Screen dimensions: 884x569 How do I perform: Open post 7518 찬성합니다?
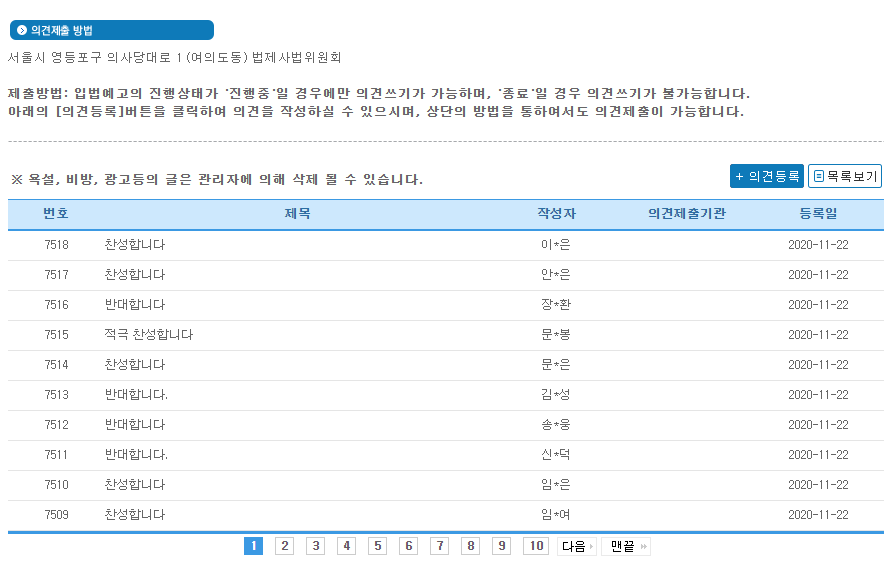click(x=135, y=245)
